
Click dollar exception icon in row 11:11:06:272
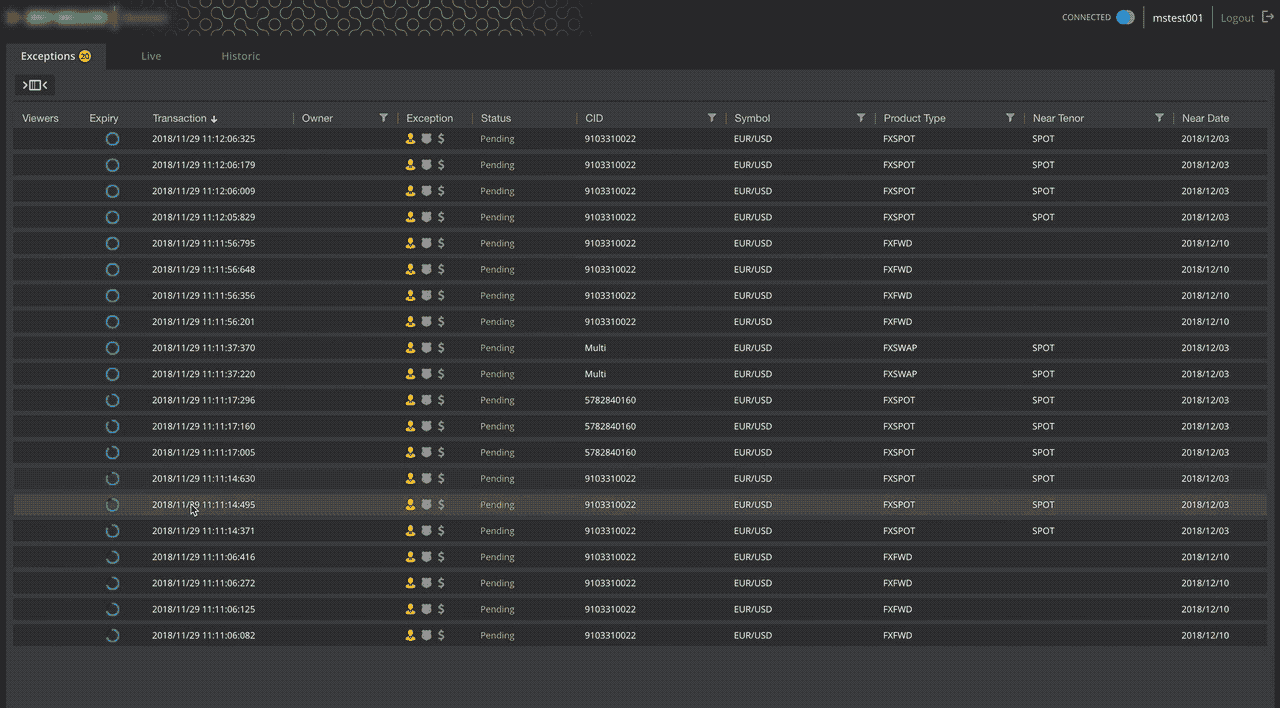point(441,583)
